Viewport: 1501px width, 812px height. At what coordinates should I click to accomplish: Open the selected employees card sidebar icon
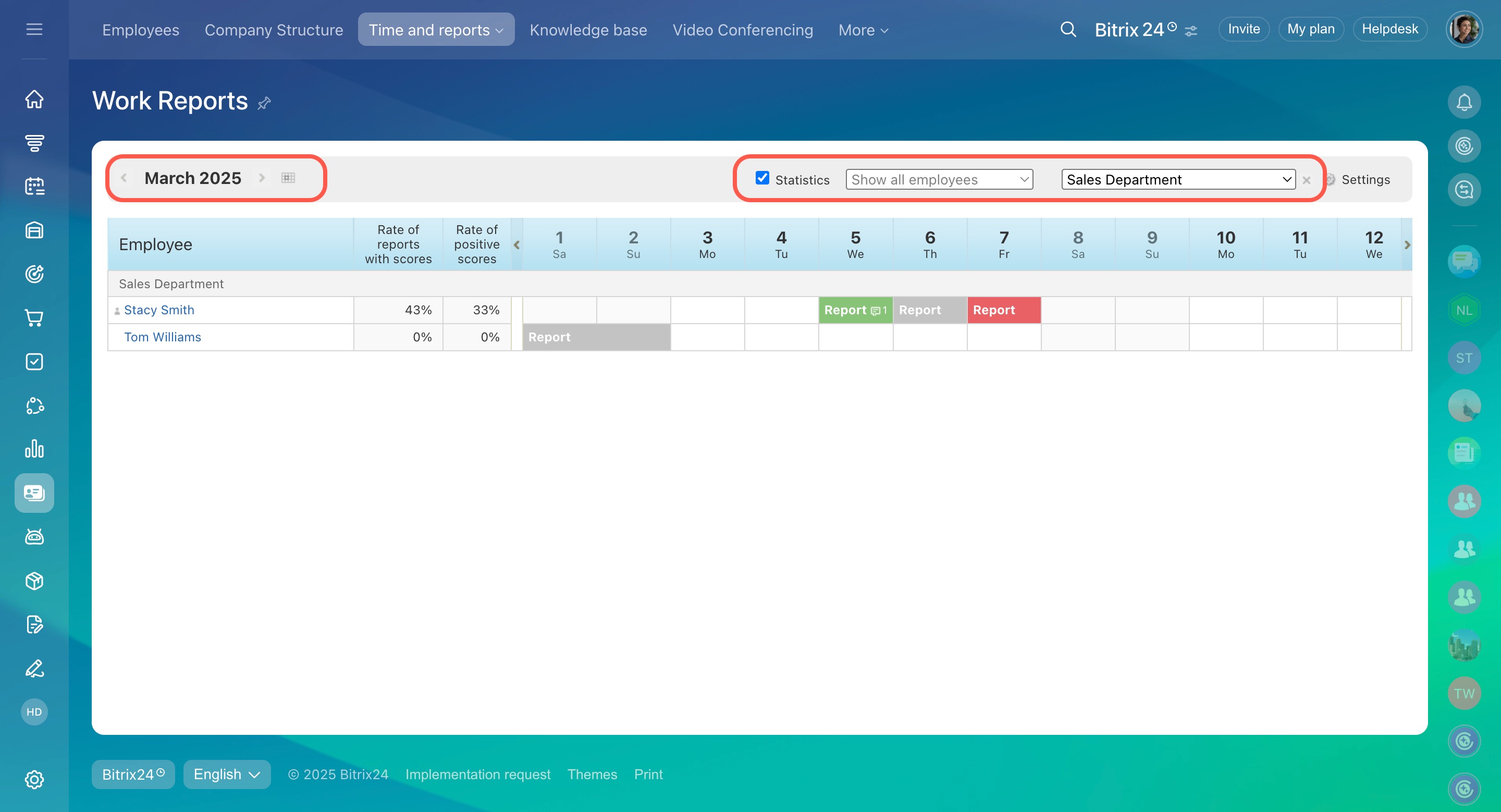point(34,493)
